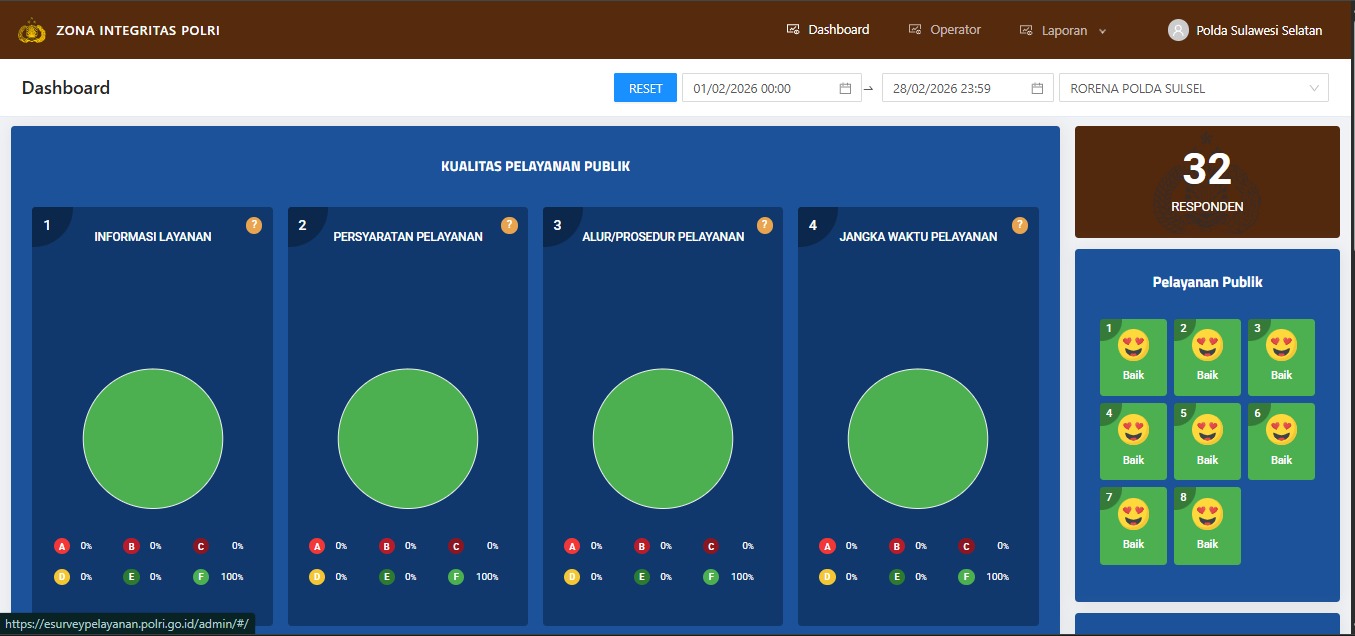The image size is (1355, 636).
Task: Click the ZONA INTEGRITAS POLRI title link
Action: point(138,30)
